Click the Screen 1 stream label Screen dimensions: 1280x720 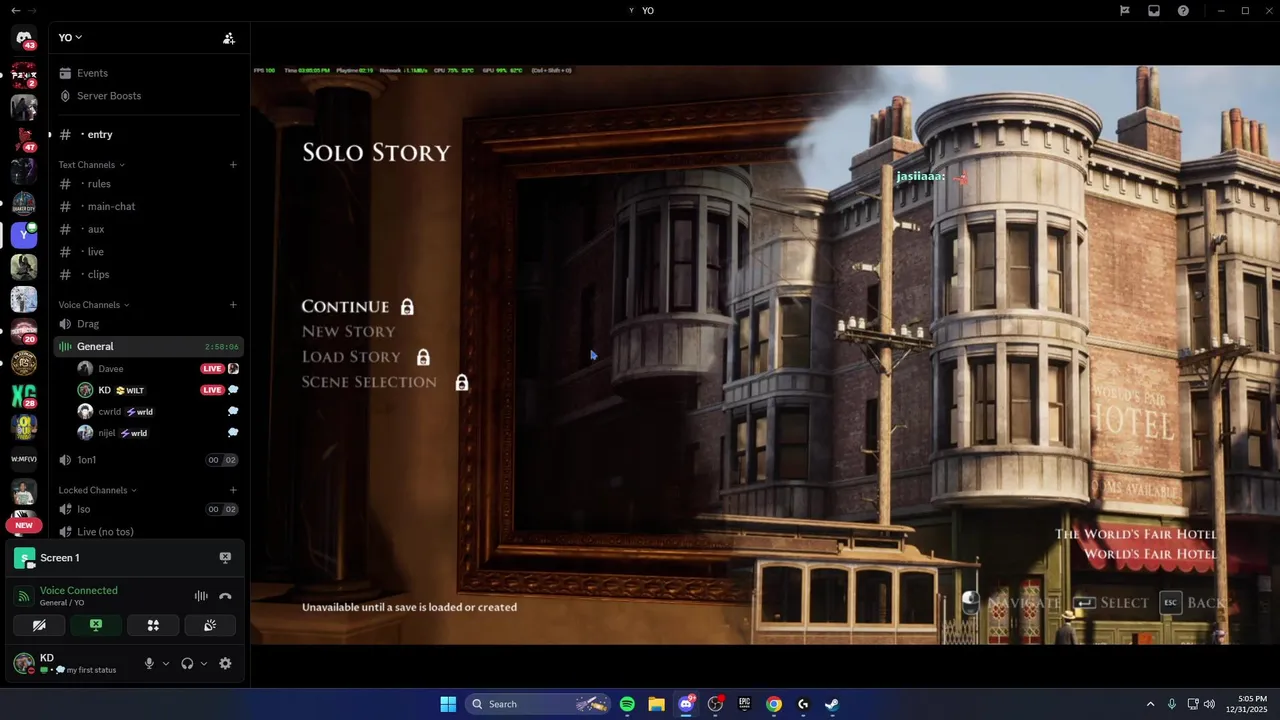(x=59, y=558)
